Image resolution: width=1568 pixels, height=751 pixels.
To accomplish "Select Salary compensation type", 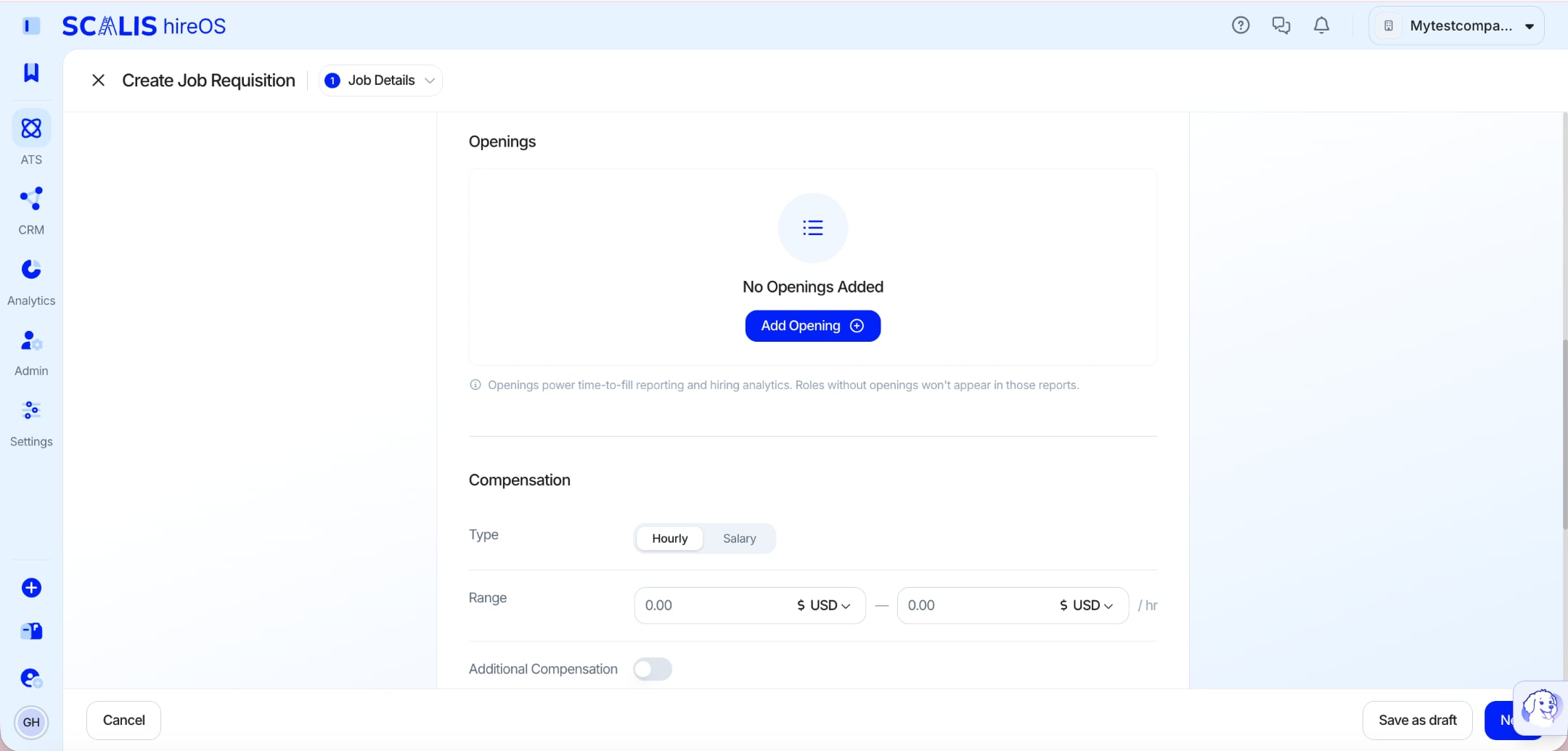I will 739,538.
